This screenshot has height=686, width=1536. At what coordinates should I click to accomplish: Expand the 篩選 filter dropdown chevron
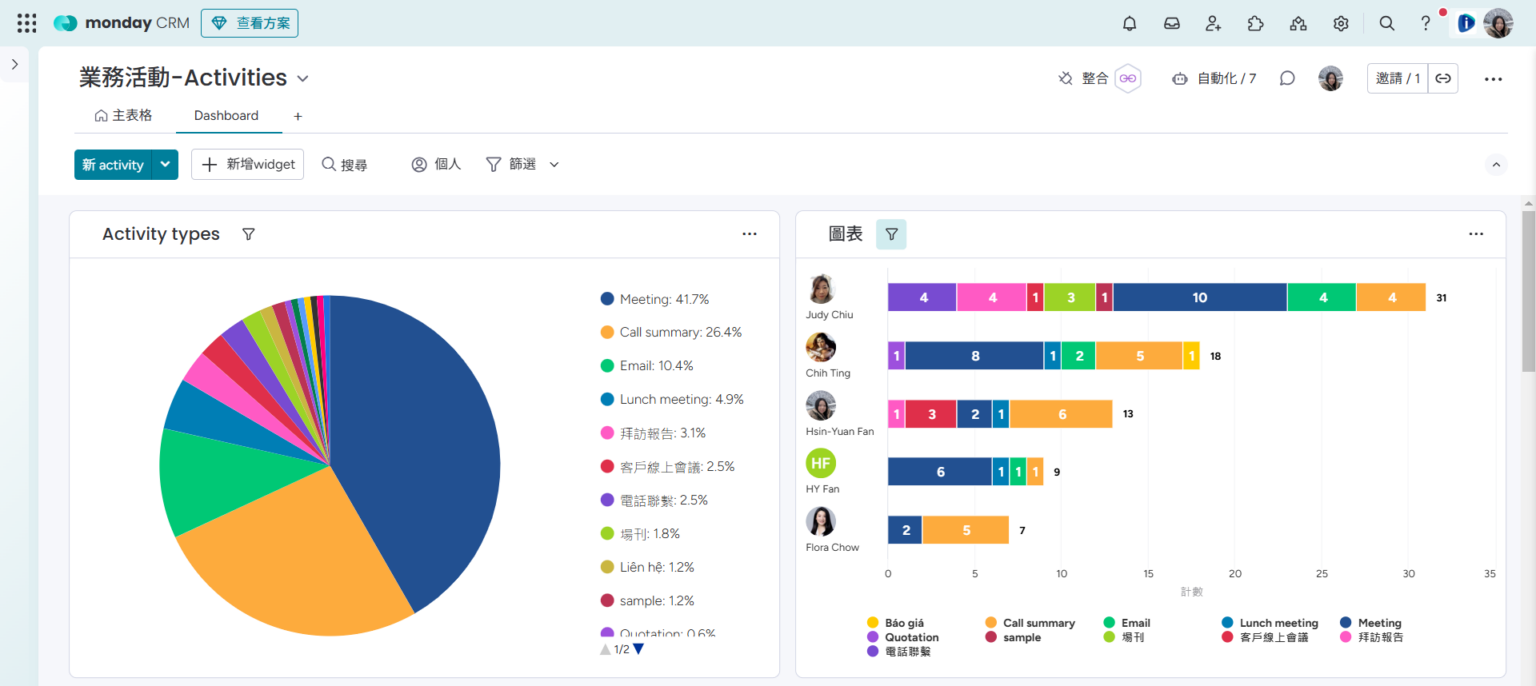pos(554,164)
